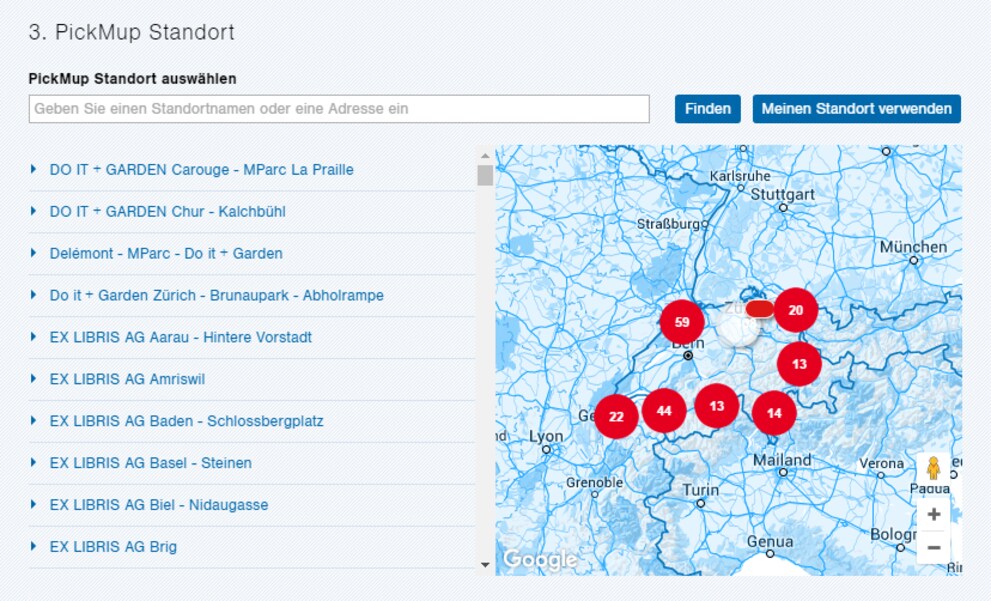
Task: Expand EX LIBRIS Basel Steinen arrow
Action: [x=33, y=463]
